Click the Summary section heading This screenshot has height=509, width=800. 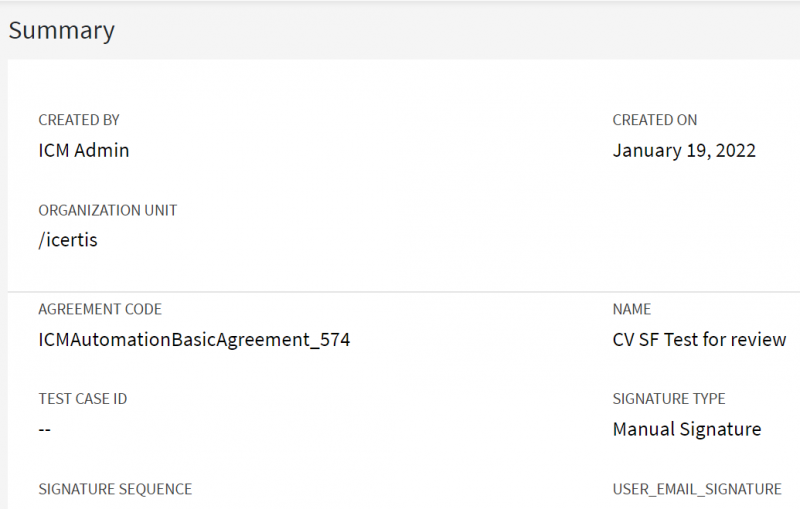[62, 30]
